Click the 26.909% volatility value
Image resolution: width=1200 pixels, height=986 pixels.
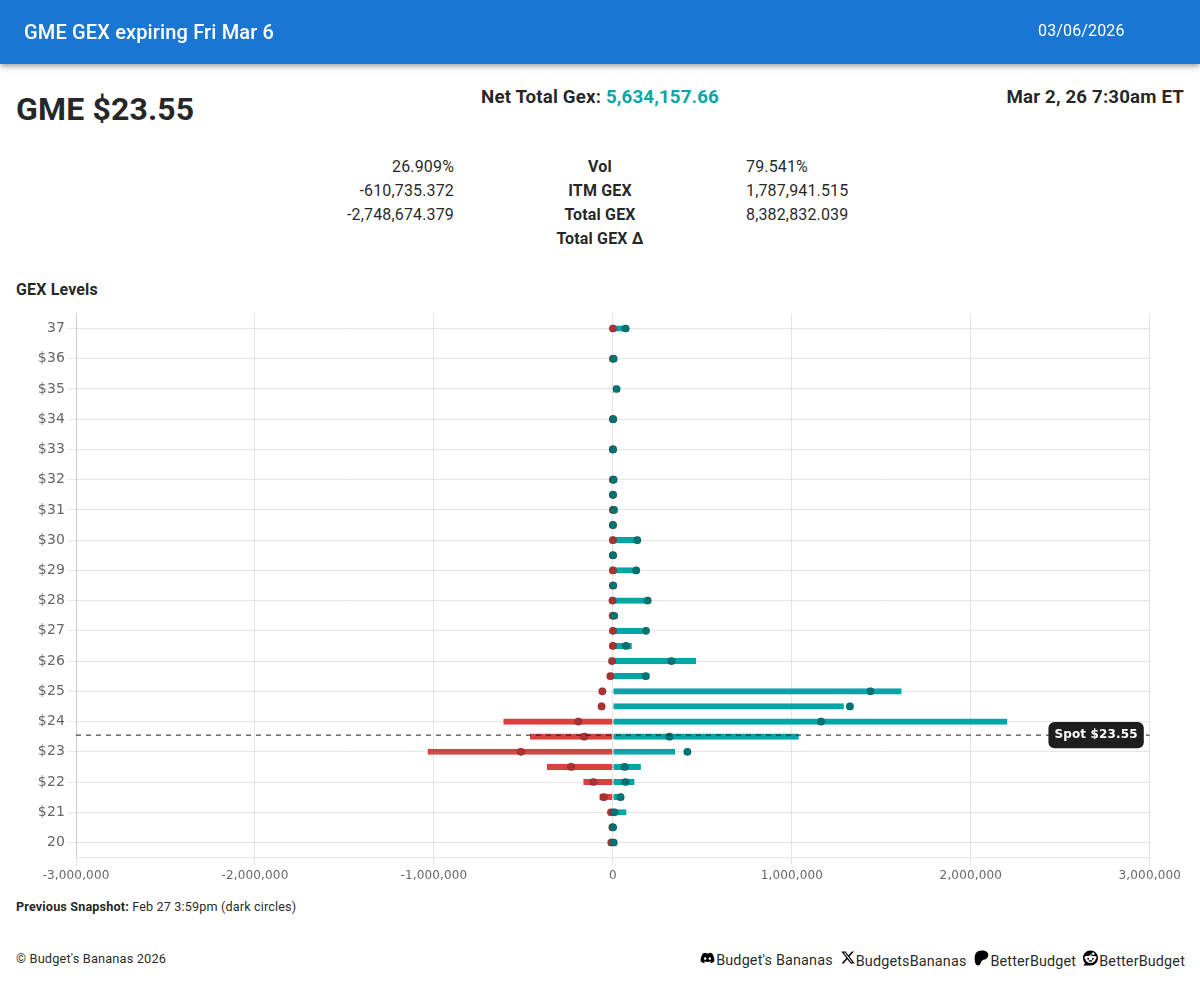(423, 166)
